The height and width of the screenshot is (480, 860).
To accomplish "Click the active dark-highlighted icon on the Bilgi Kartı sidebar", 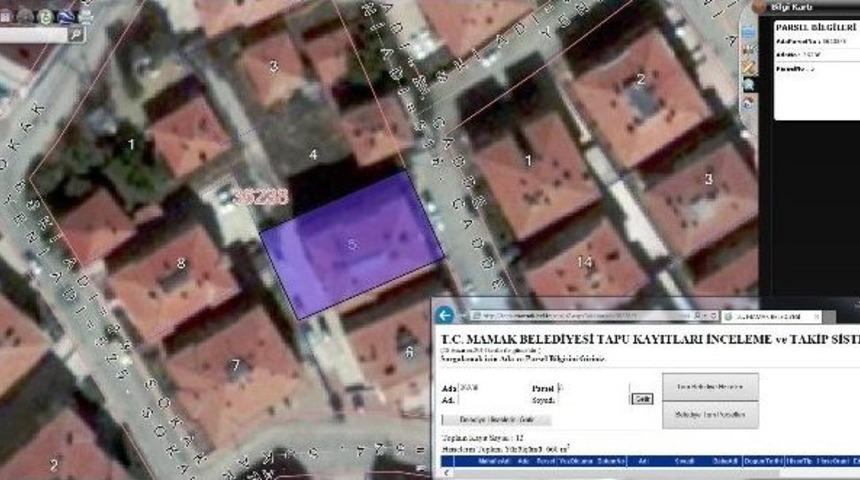I will tap(749, 84).
